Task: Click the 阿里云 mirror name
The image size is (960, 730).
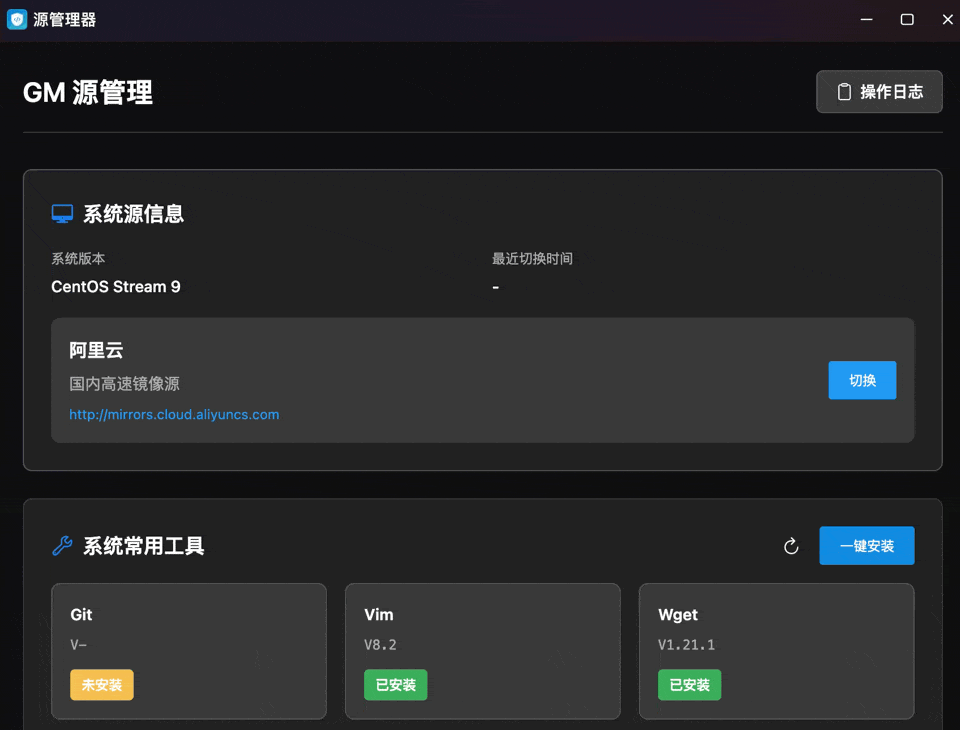Action: 96,350
